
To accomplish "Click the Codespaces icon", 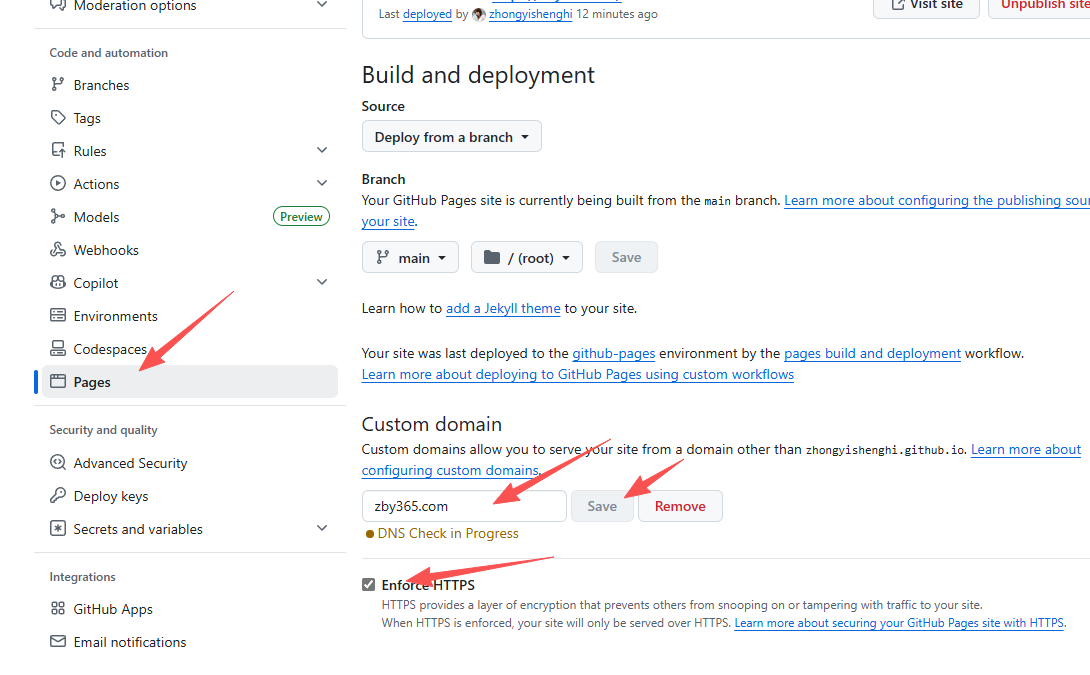I will [58, 348].
